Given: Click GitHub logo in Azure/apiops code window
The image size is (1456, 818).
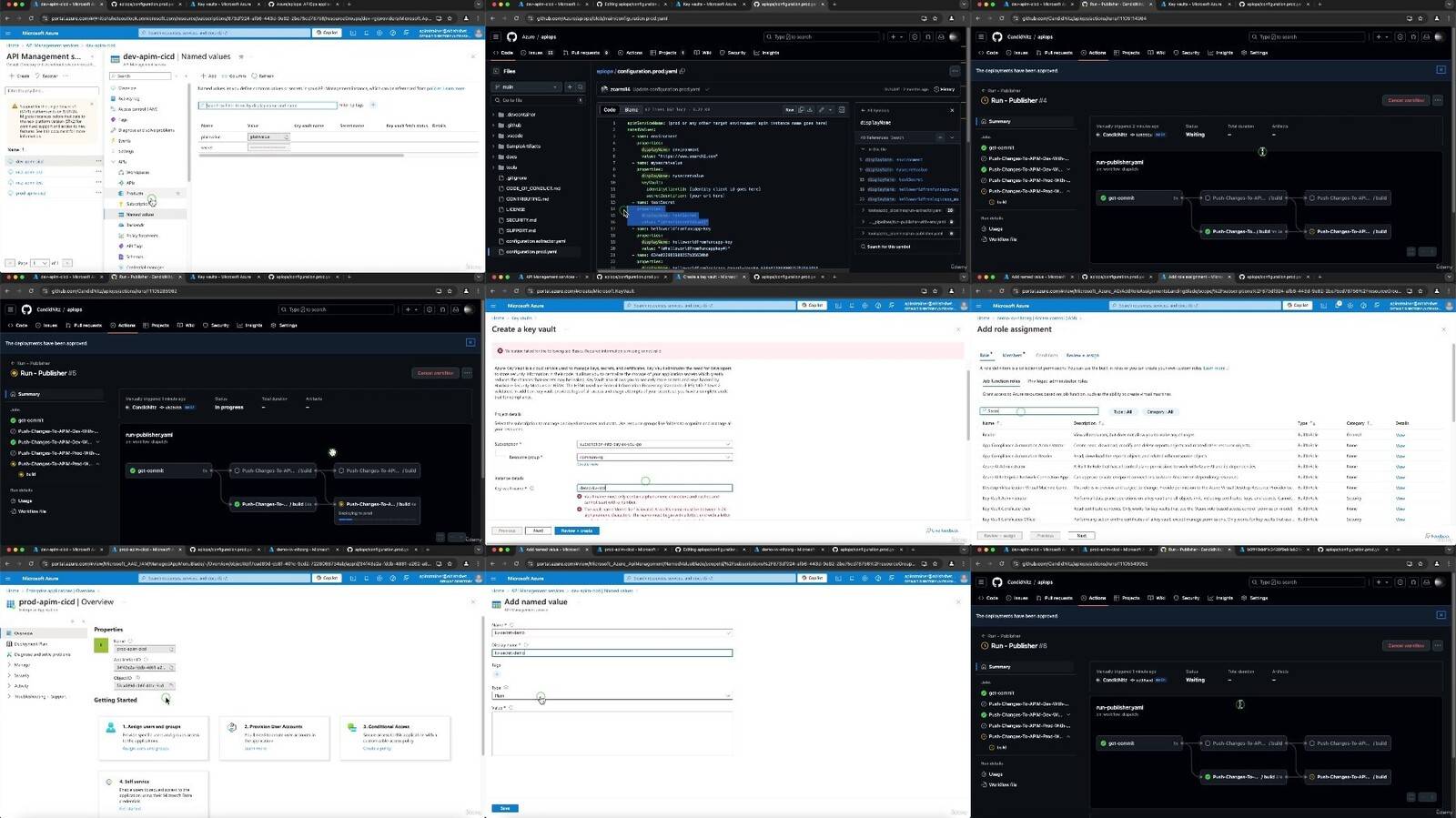Looking at the screenshot, I should pyautogui.click(x=511, y=37).
